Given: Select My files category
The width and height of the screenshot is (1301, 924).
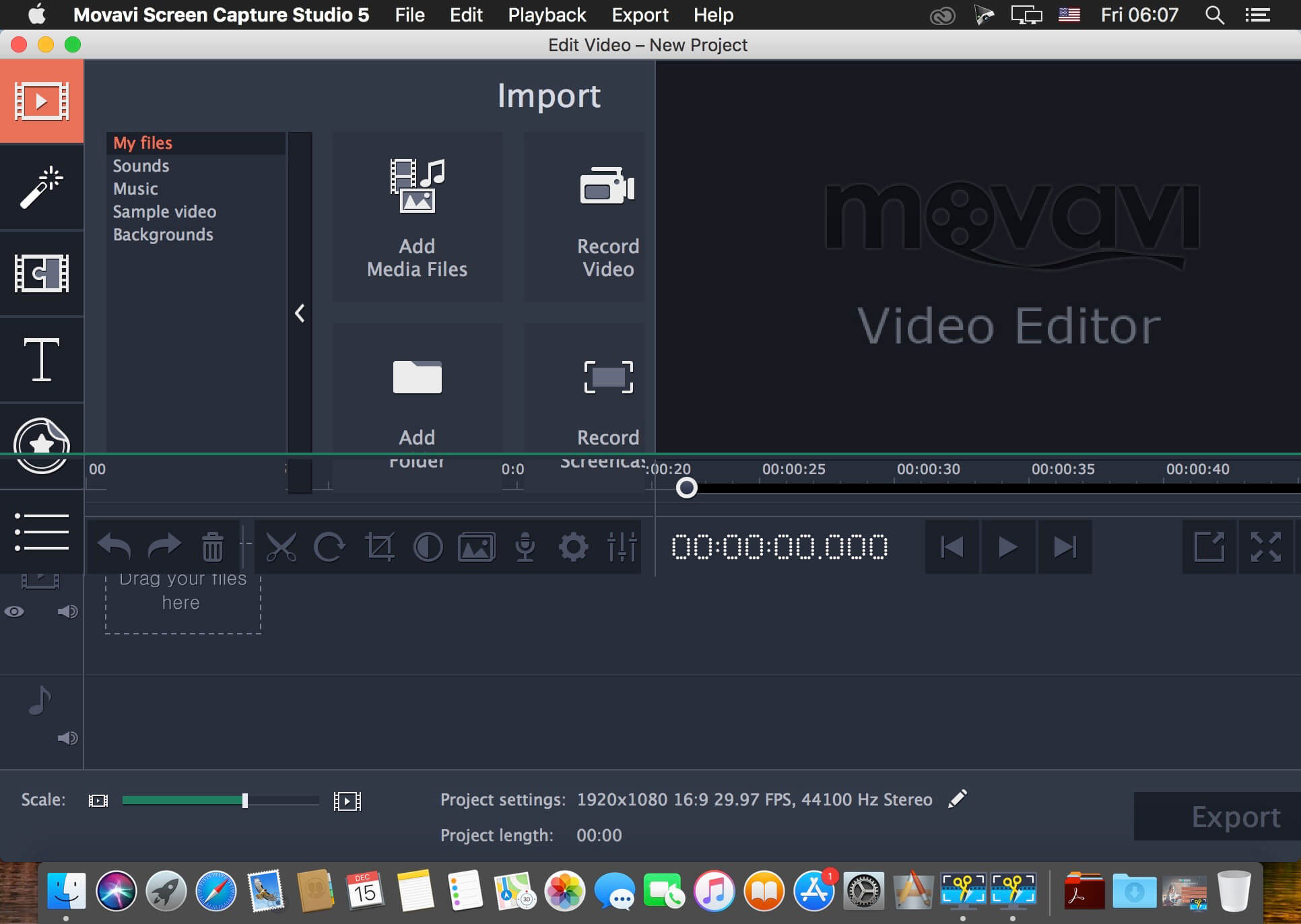Looking at the screenshot, I should tap(196, 143).
